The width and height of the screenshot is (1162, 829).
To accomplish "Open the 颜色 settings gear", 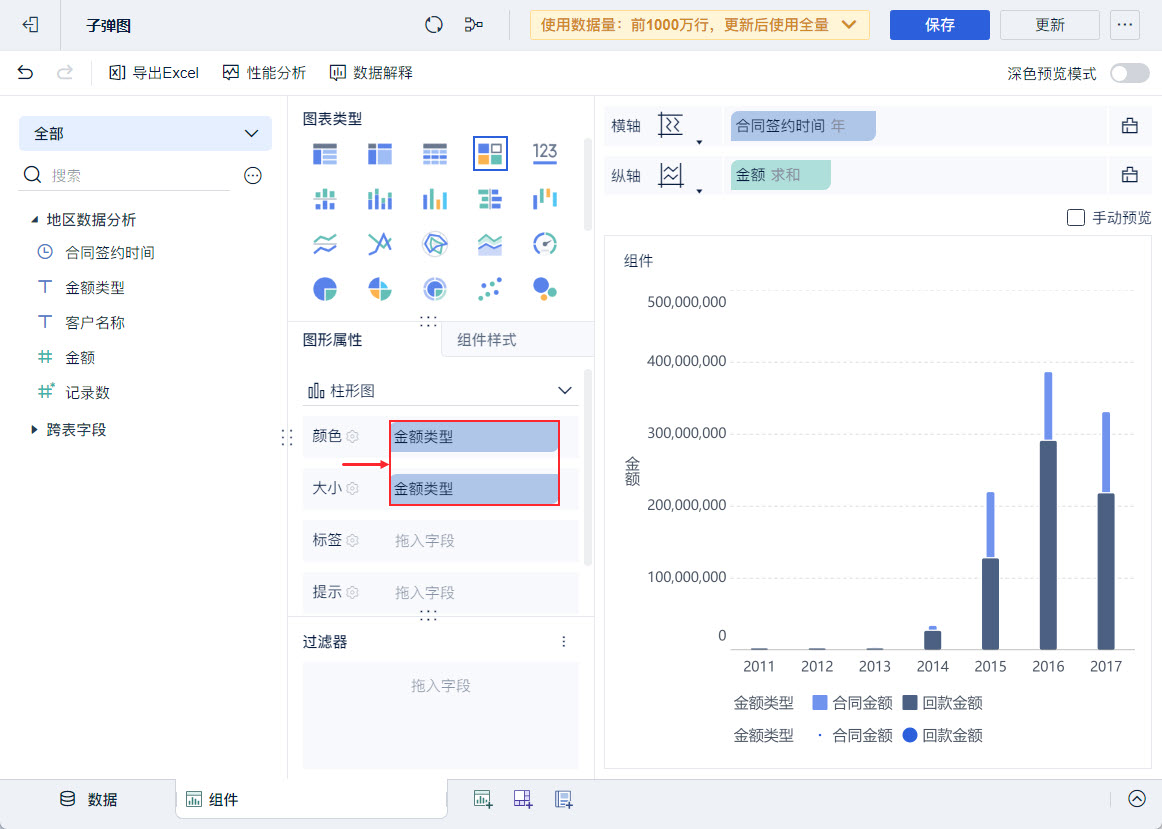I will click(x=353, y=436).
